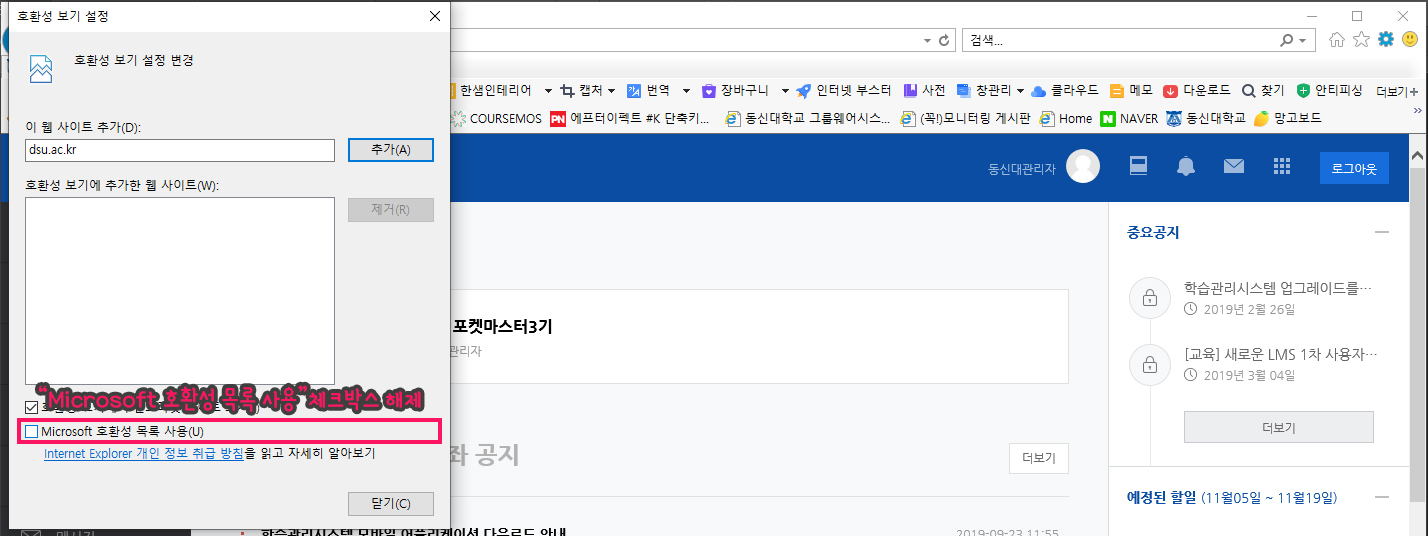Viewport: 1428px width, 536px height.
Task: Open the (꼭!)모니터링 게시판 favorite
Action: coord(966,118)
